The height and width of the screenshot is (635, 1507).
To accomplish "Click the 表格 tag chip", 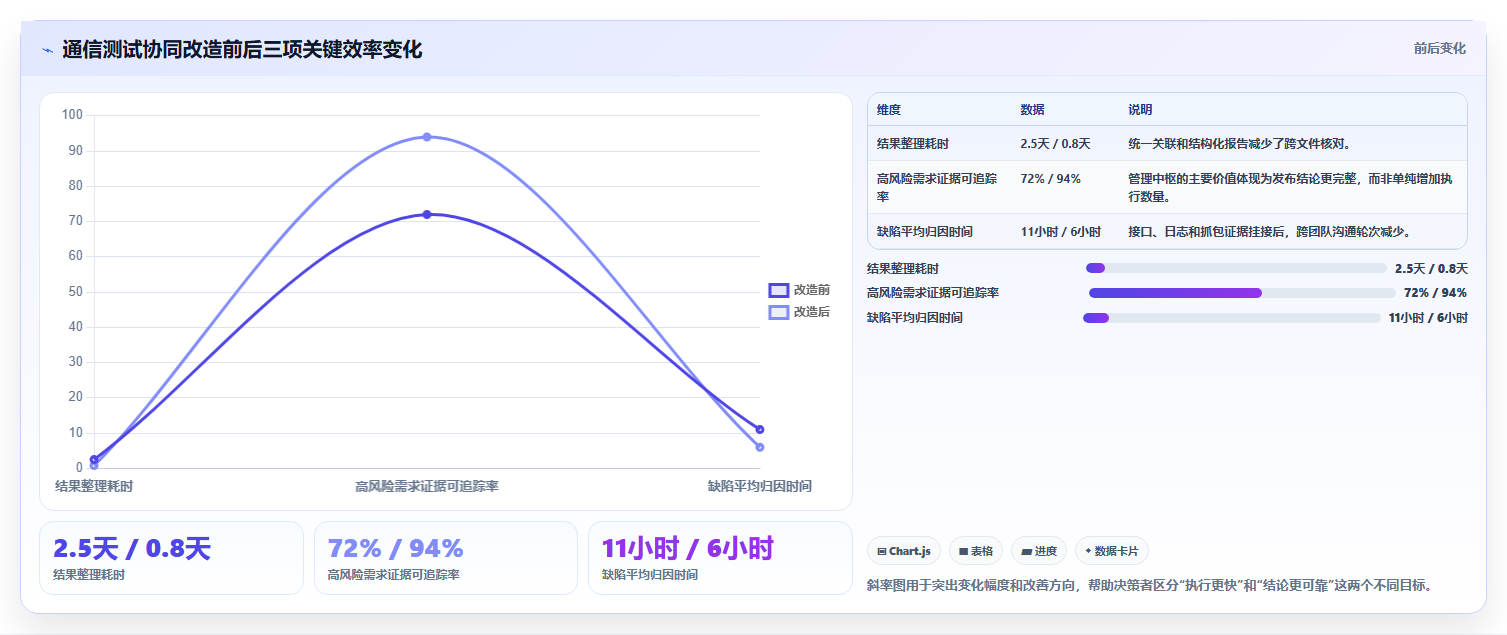I will 976,551.
